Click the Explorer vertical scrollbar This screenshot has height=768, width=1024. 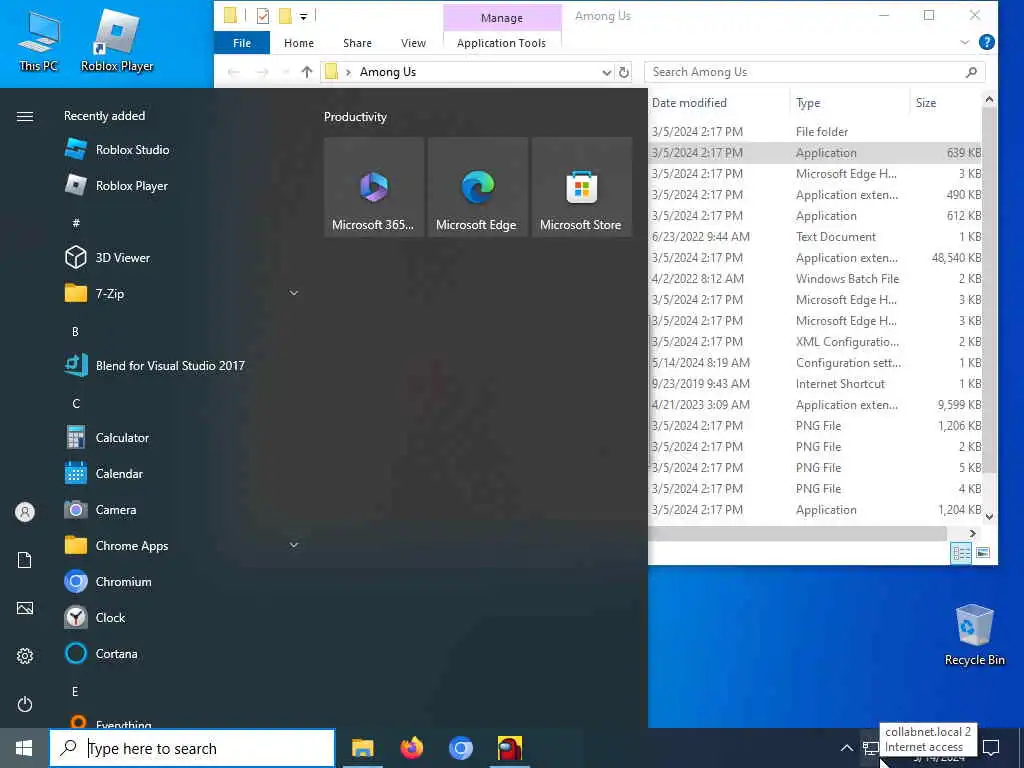click(x=989, y=290)
